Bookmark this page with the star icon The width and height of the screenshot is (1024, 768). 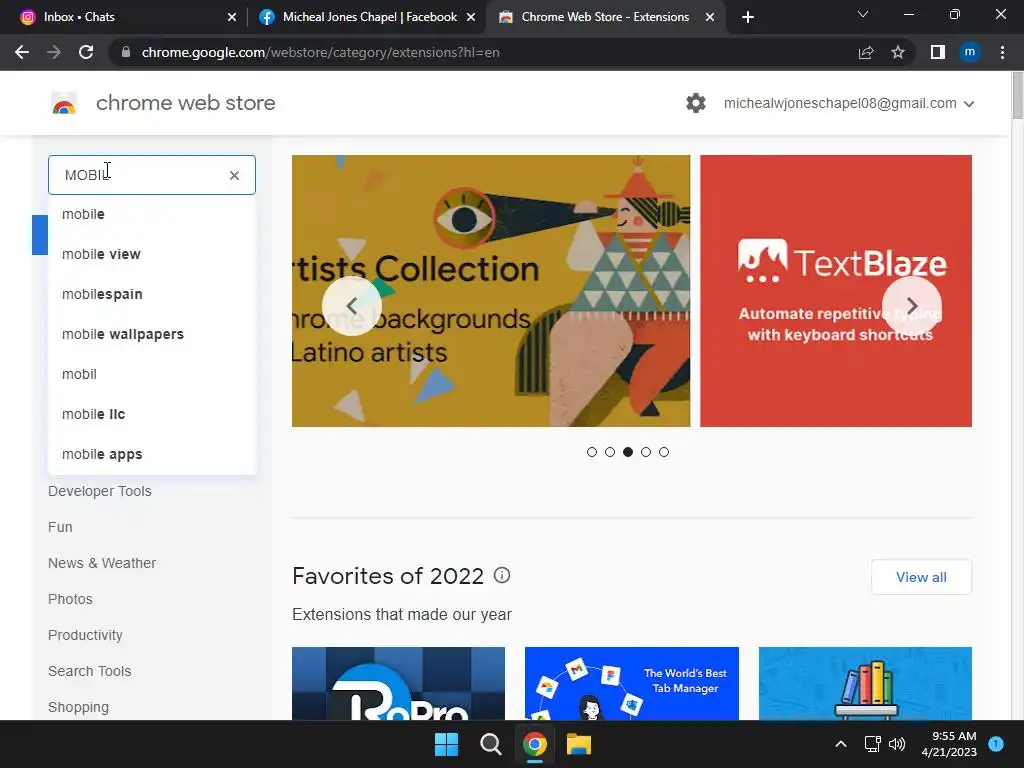(x=898, y=52)
